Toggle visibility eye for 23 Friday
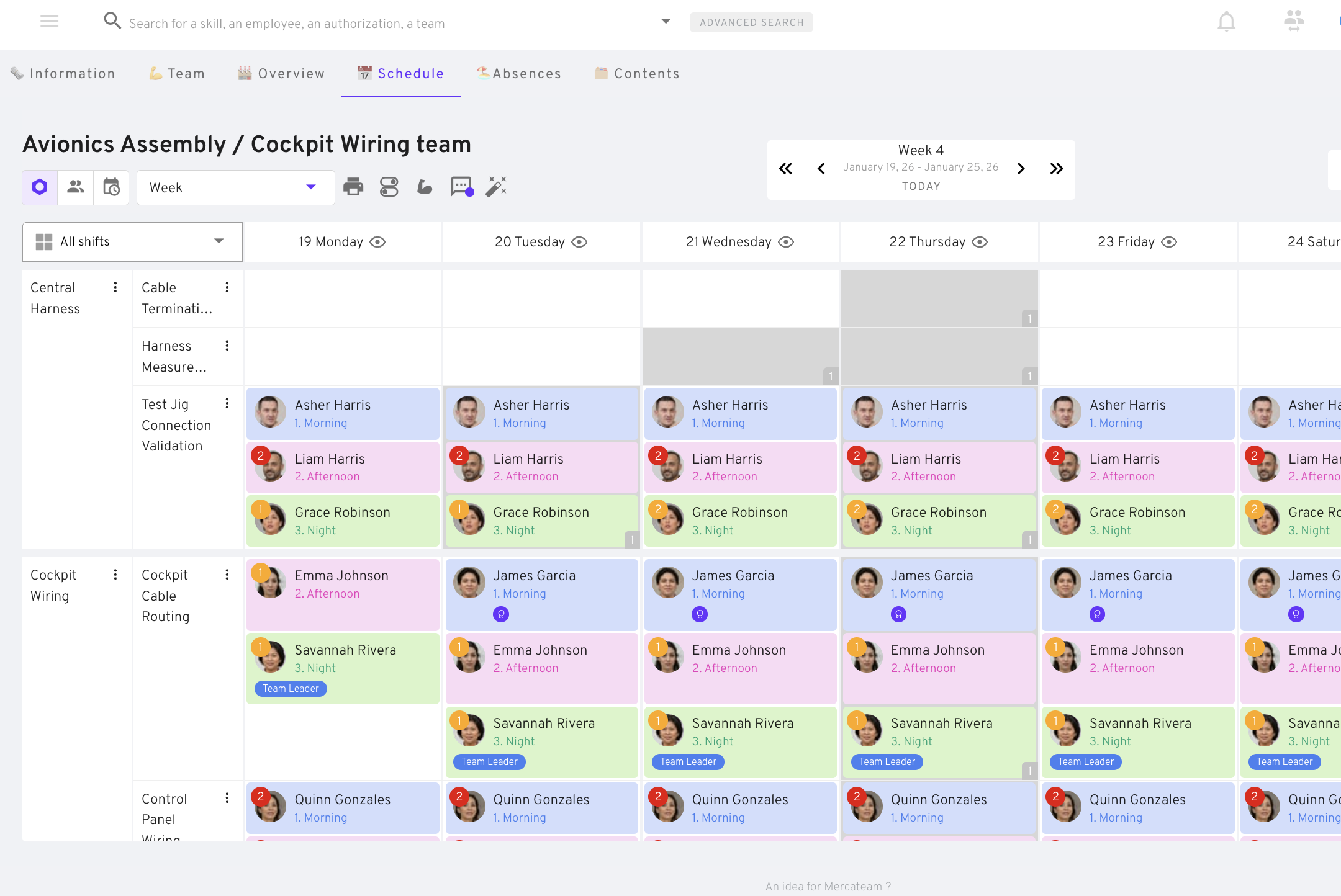Viewport: 1341px width, 896px height. [1169, 242]
